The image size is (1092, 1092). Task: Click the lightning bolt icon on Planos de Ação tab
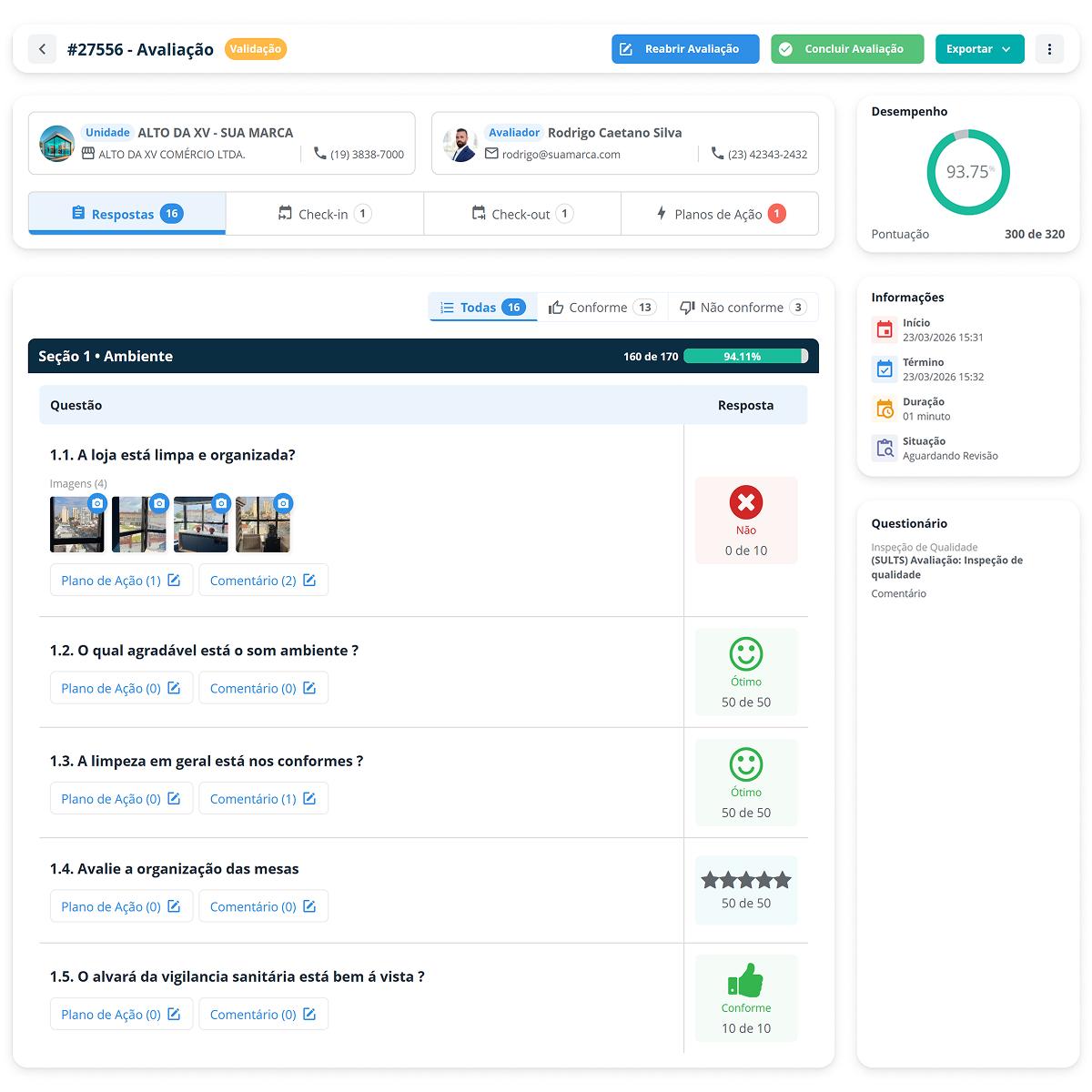pos(659,213)
